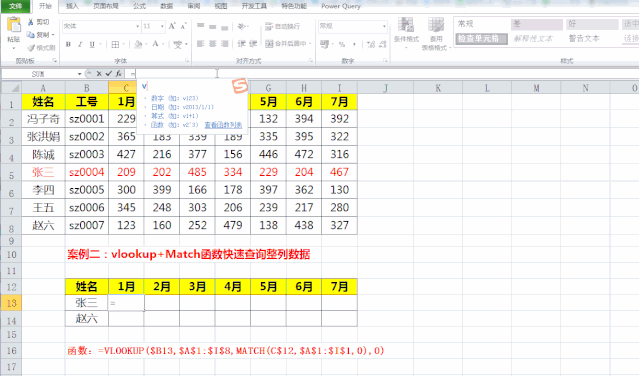This screenshot has width=639, height=376.
Task: Click the Insert Function fx button
Action: 118,74
